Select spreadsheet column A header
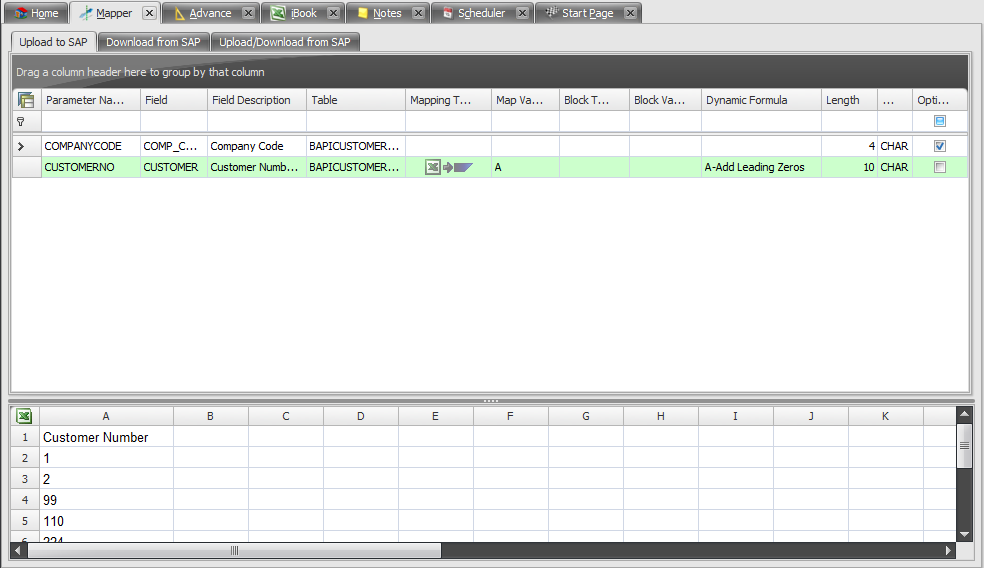 106,416
